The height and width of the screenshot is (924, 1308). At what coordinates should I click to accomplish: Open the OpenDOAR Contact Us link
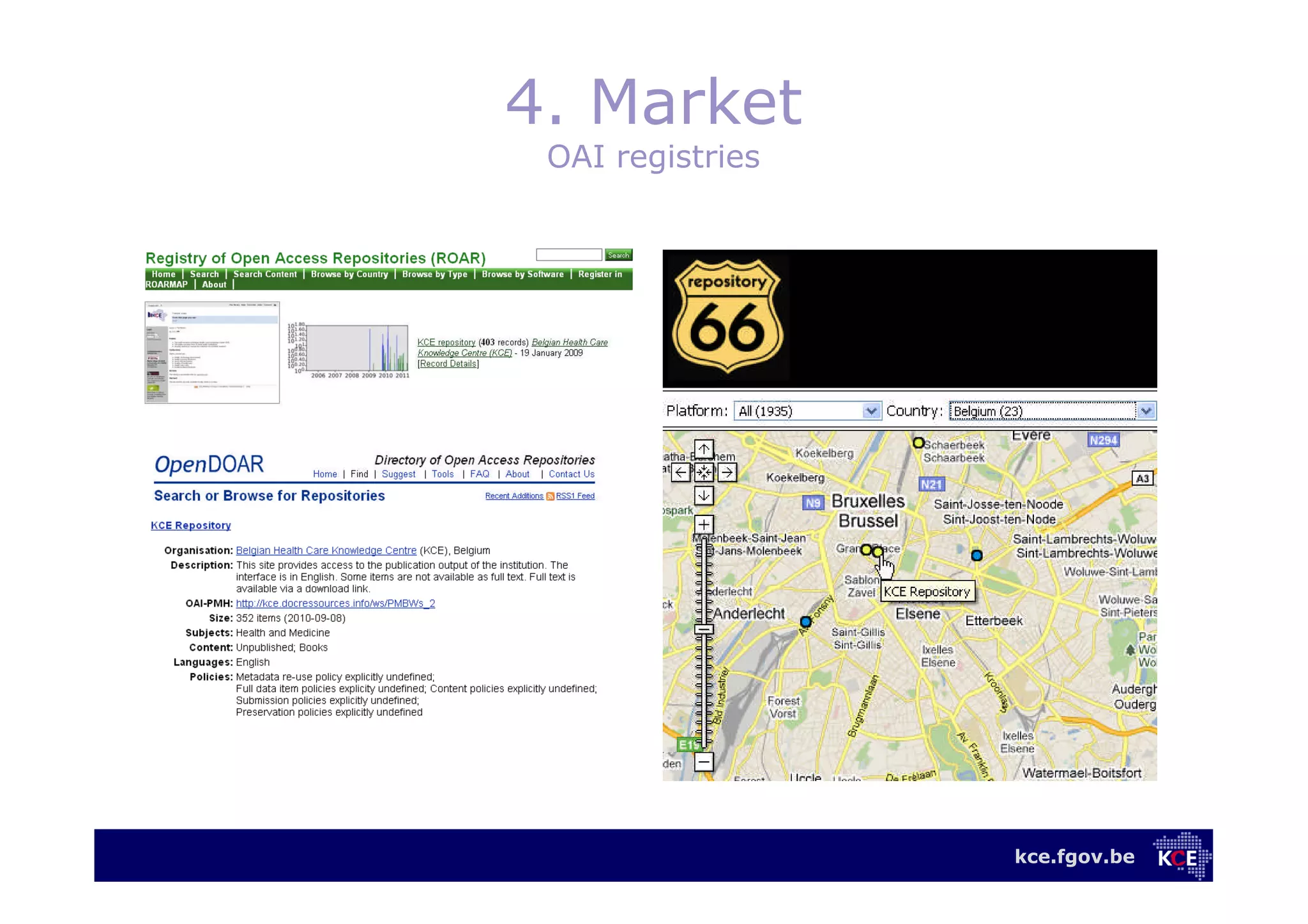coord(572,474)
